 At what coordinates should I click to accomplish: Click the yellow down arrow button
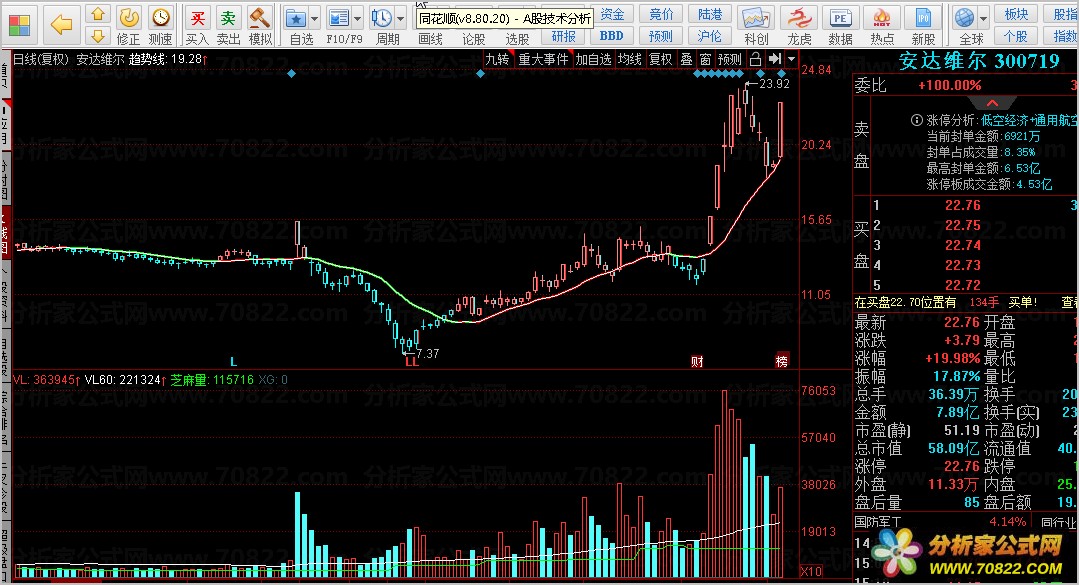click(98, 36)
